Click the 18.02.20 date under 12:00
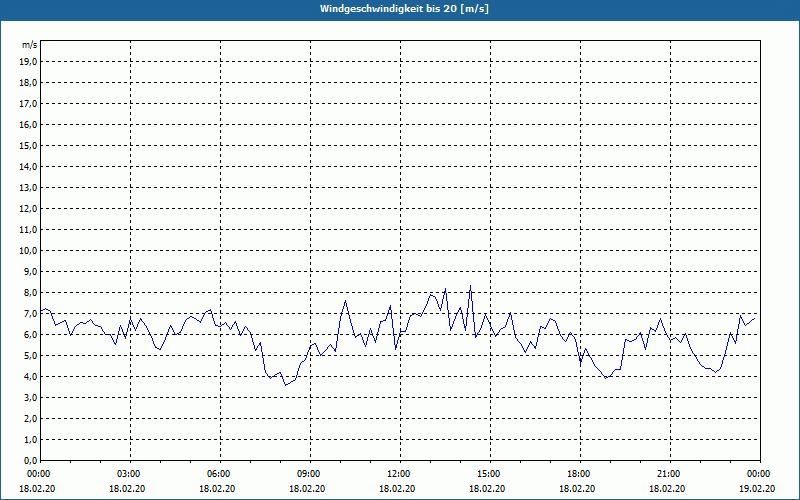Viewport: 800px width, 500px height. click(397, 488)
